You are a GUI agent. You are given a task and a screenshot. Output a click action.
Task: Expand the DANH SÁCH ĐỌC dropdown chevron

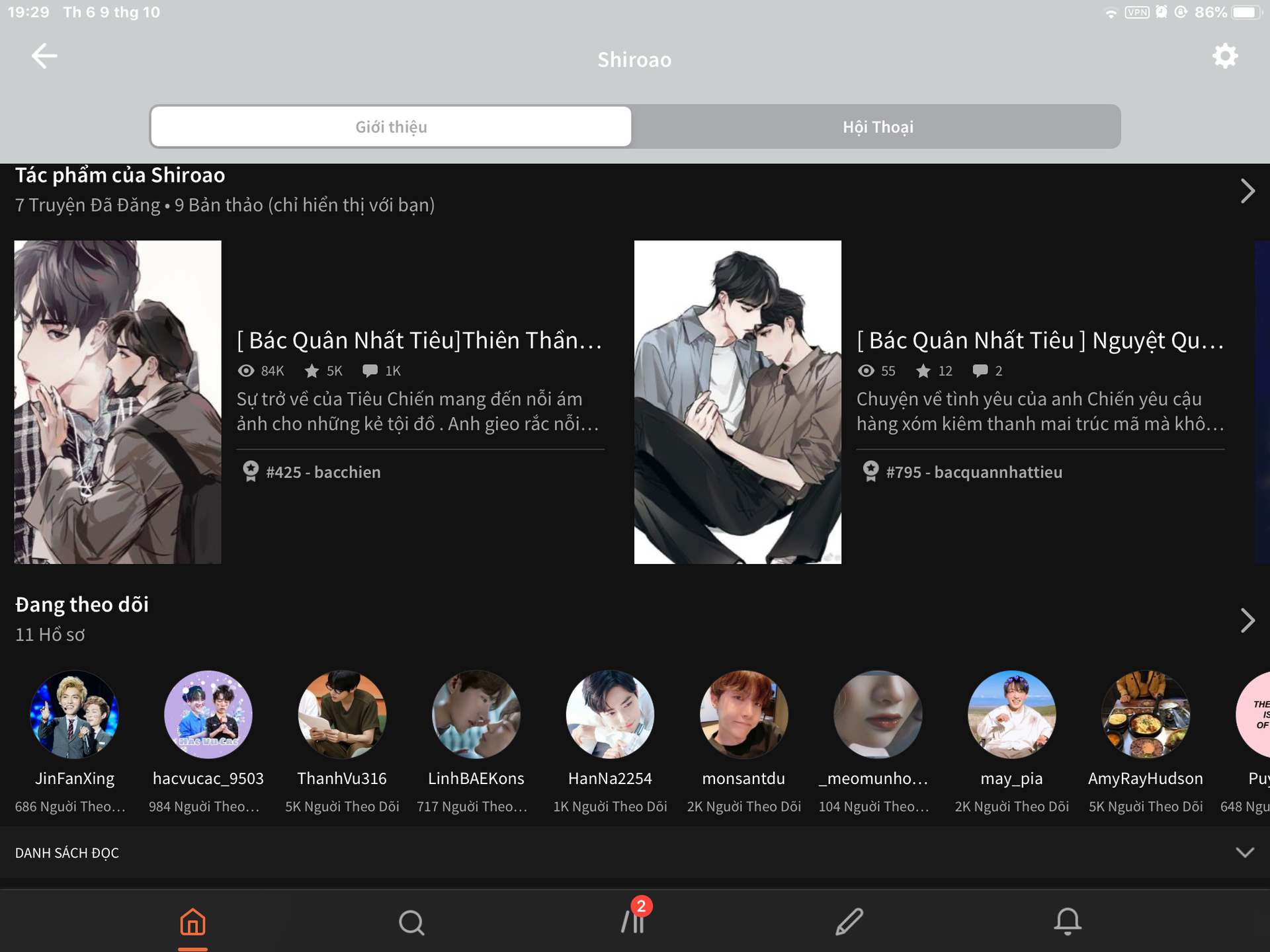coord(1245,852)
